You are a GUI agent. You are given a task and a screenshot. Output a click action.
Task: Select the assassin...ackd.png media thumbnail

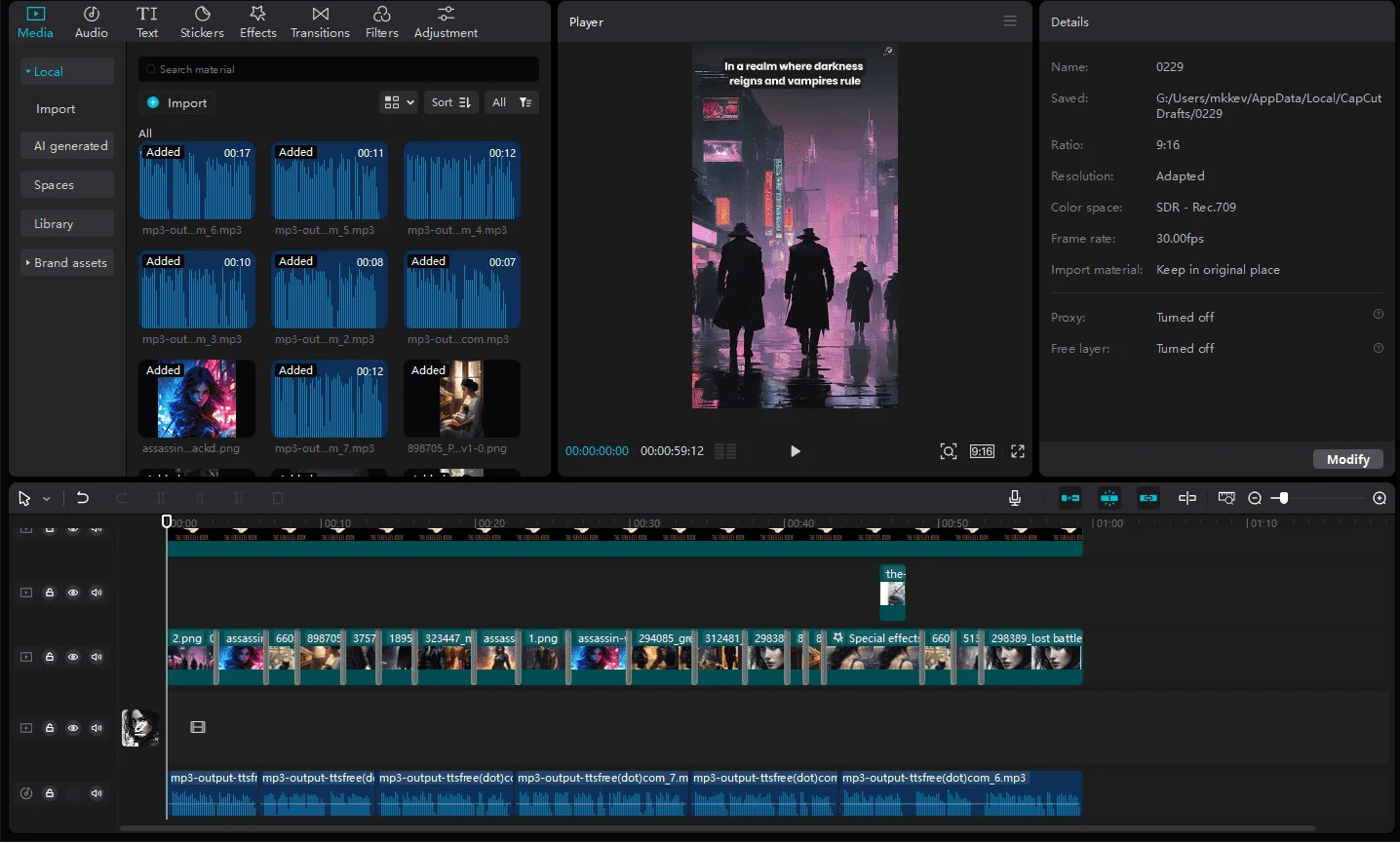coord(197,399)
